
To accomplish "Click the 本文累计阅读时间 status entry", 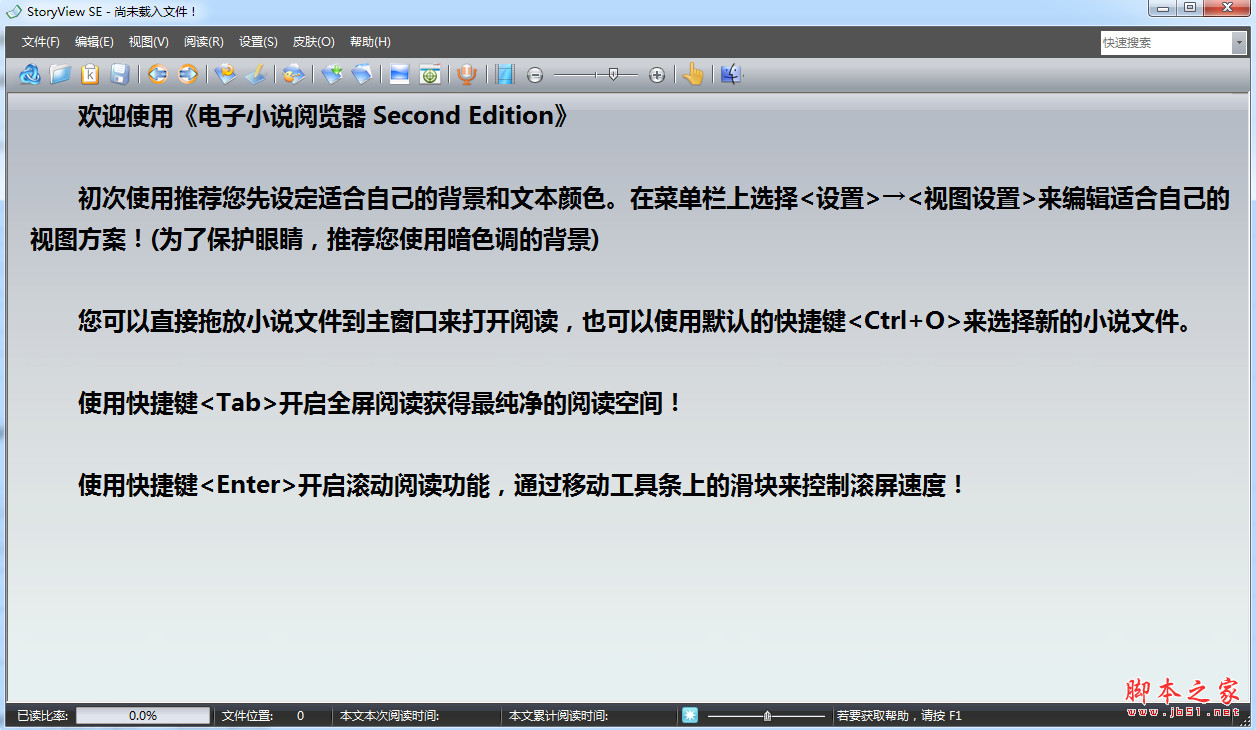I will [558, 716].
